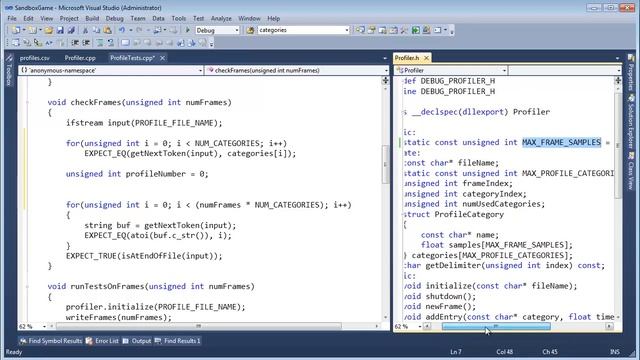Click the left editor horizontal scrollbar thumb
Screen dimensions: 640x360
pos(199,326)
